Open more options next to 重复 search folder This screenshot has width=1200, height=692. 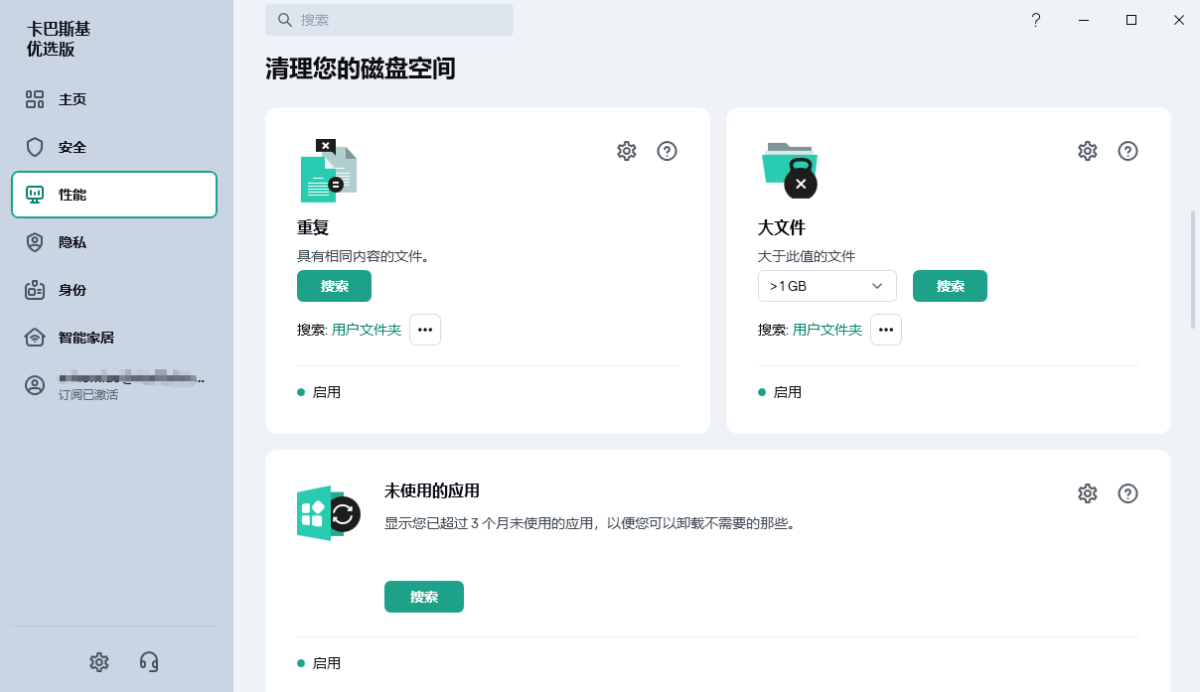tap(425, 329)
